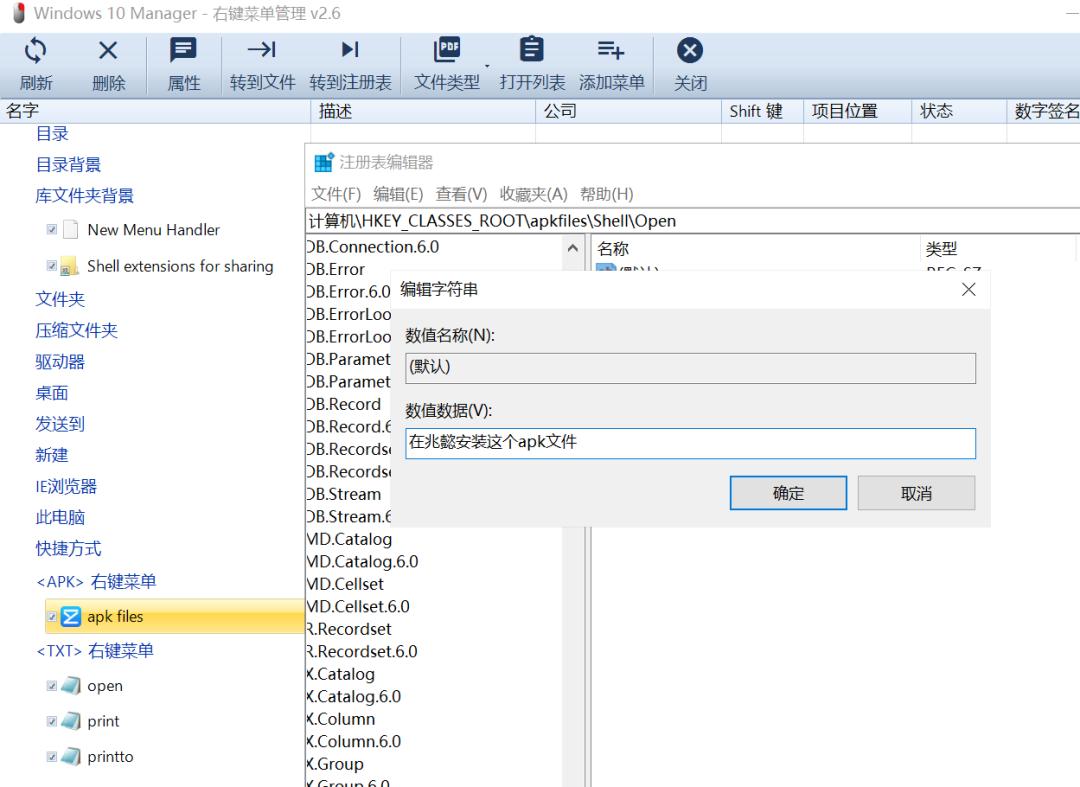Click the registry tree scroll-up arrow

pos(572,248)
